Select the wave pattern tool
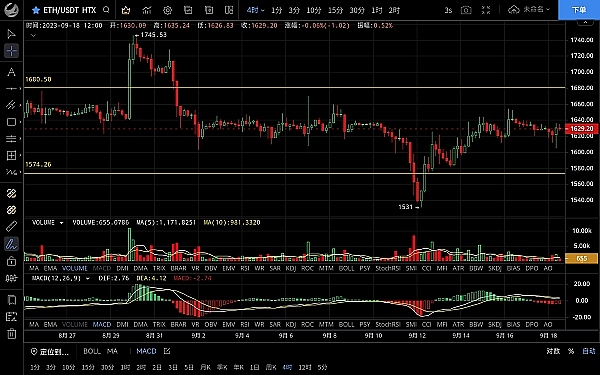This screenshot has width=600, height=375. click(11, 172)
